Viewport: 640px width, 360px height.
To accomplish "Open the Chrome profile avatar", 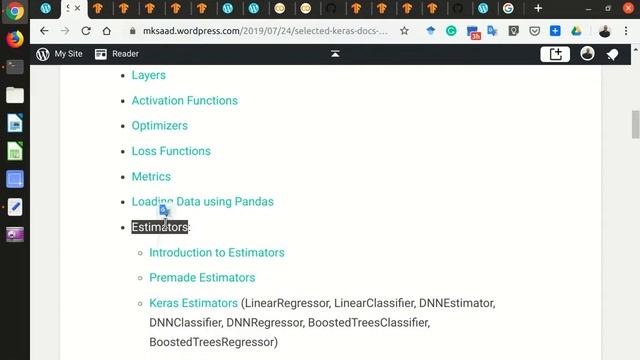I will [x=604, y=31].
